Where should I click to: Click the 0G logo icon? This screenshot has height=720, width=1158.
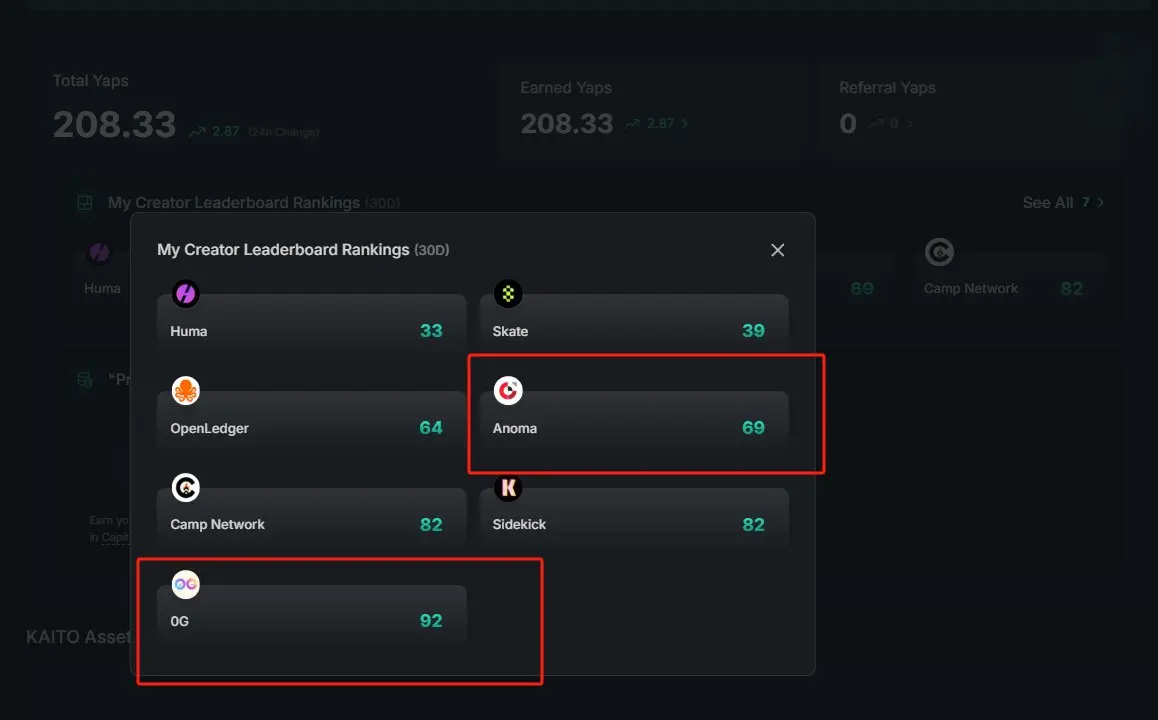(x=185, y=584)
